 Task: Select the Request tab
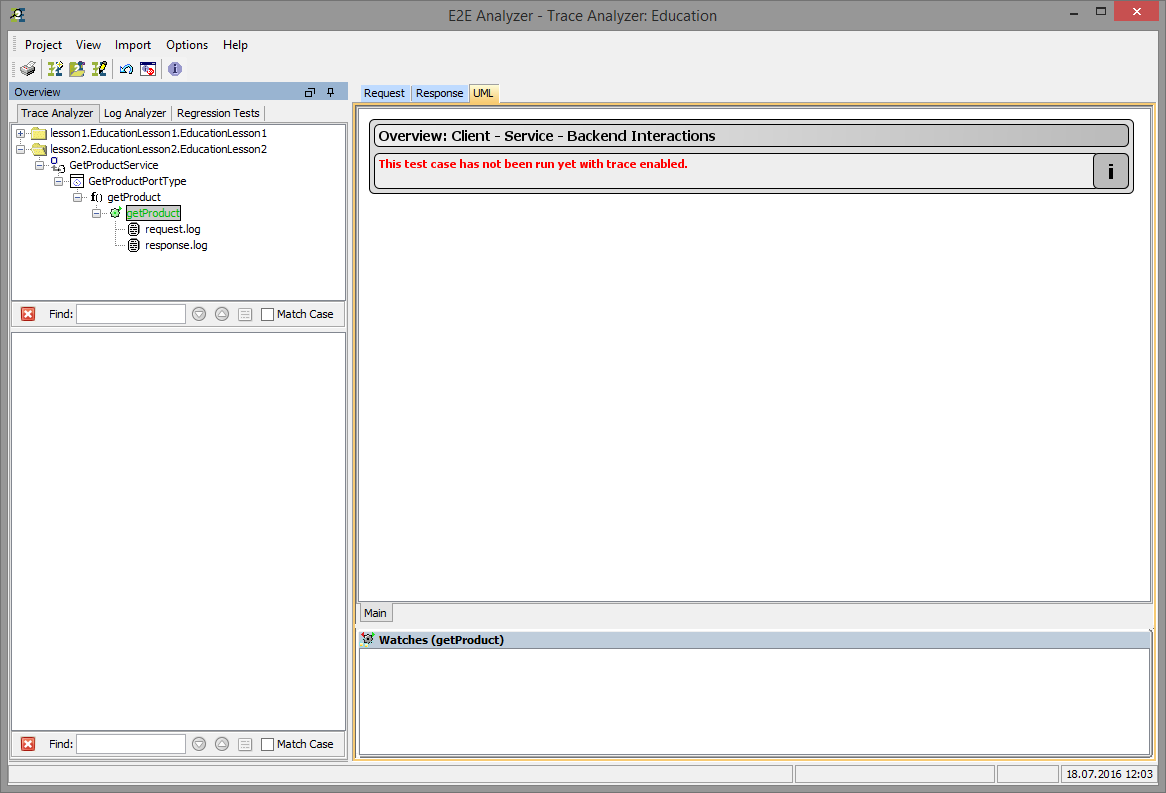click(x=384, y=93)
